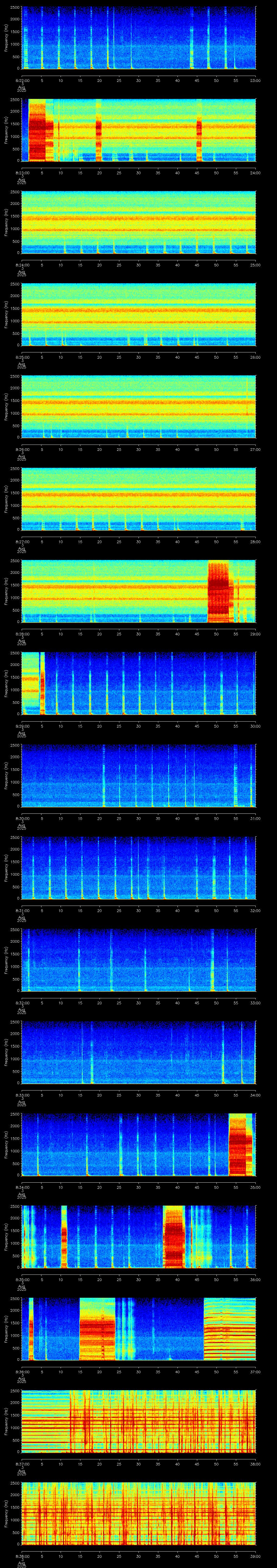Click Frequency (Hz) axis label of 8:22:00 panel
This screenshot has width=277, height=1568.
(6, 38)
